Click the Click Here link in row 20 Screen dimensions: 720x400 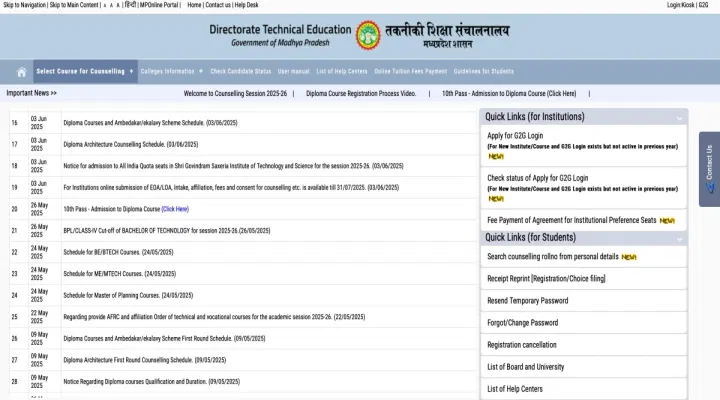coord(175,209)
